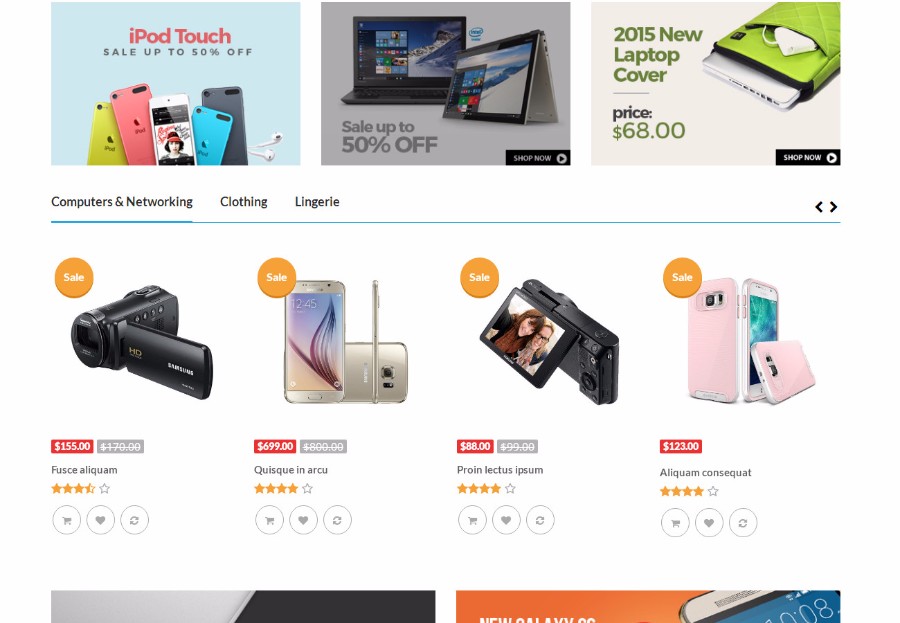Open the iPod Touch sale banner
Screen dimensions: 900x623
pos(176,84)
